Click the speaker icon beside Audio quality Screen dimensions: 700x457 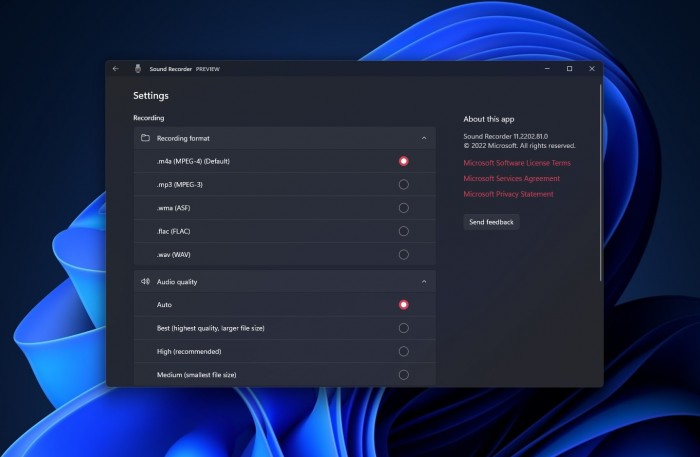145,282
